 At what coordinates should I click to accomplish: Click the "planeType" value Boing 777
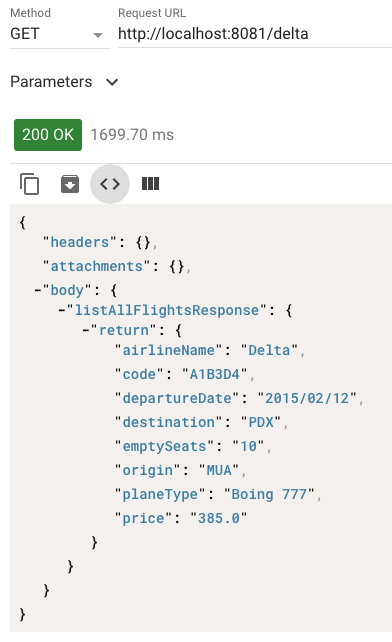tap(269, 495)
